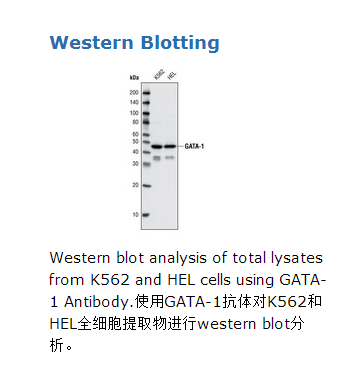Select the 10 kDa marker label
This screenshot has height=370, width=360.
pyautogui.click(x=135, y=215)
